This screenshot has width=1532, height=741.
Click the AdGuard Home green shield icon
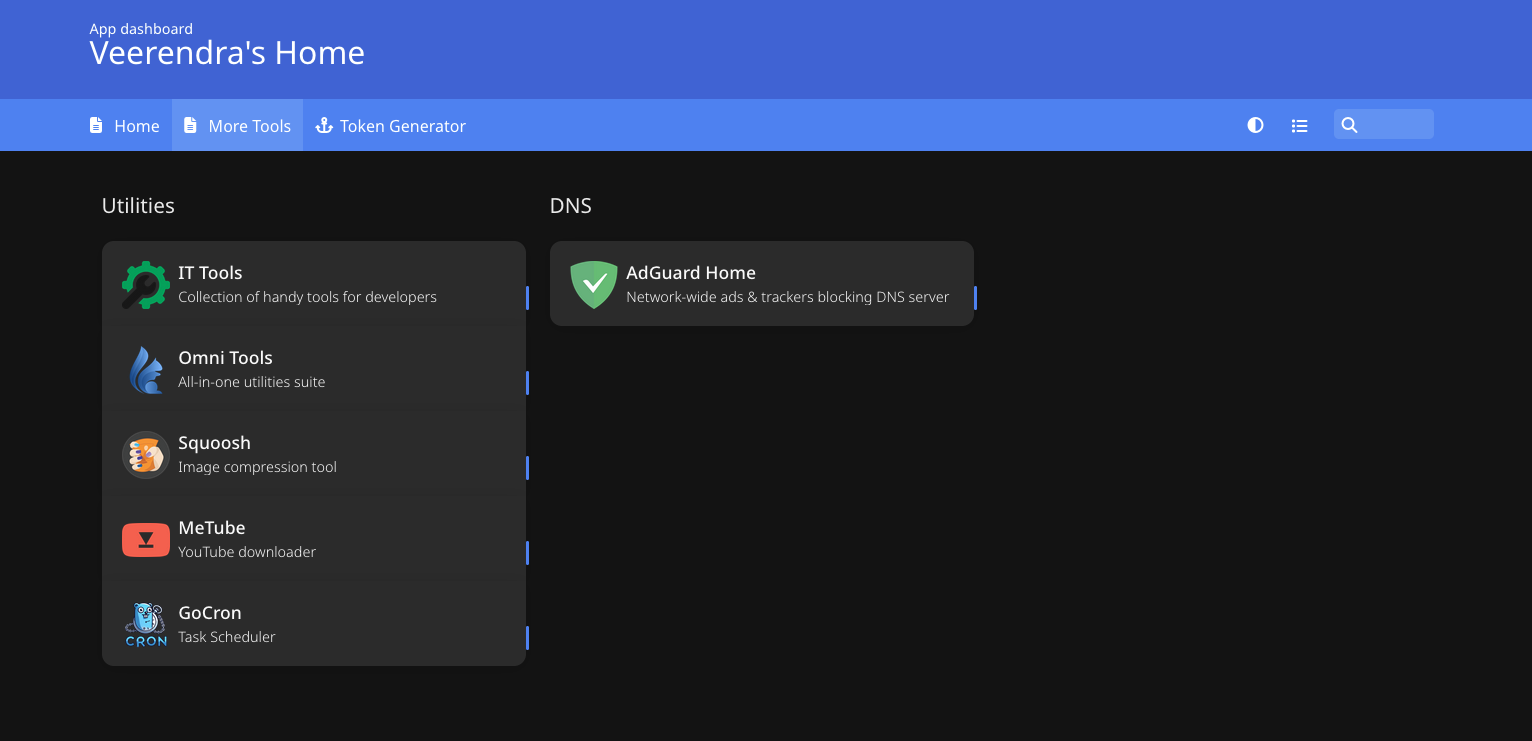coord(594,285)
